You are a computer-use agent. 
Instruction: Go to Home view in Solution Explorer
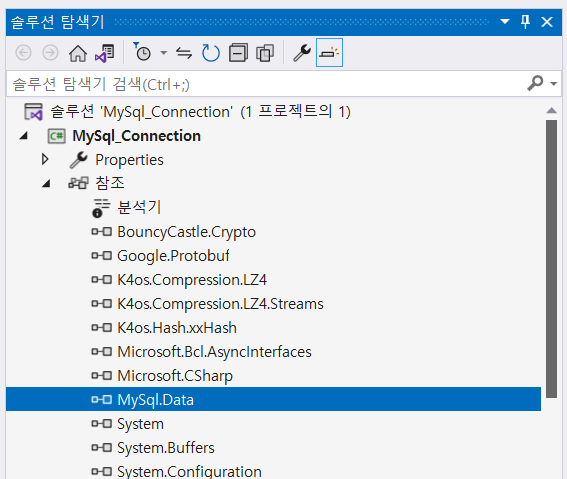[x=78, y=53]
